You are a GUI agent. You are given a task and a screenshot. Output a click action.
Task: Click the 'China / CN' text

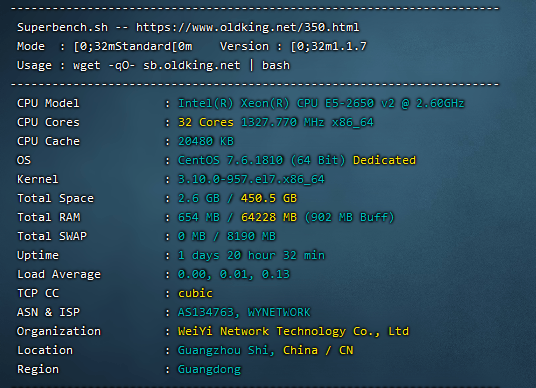pyautogui.click(x=318, y=350)
